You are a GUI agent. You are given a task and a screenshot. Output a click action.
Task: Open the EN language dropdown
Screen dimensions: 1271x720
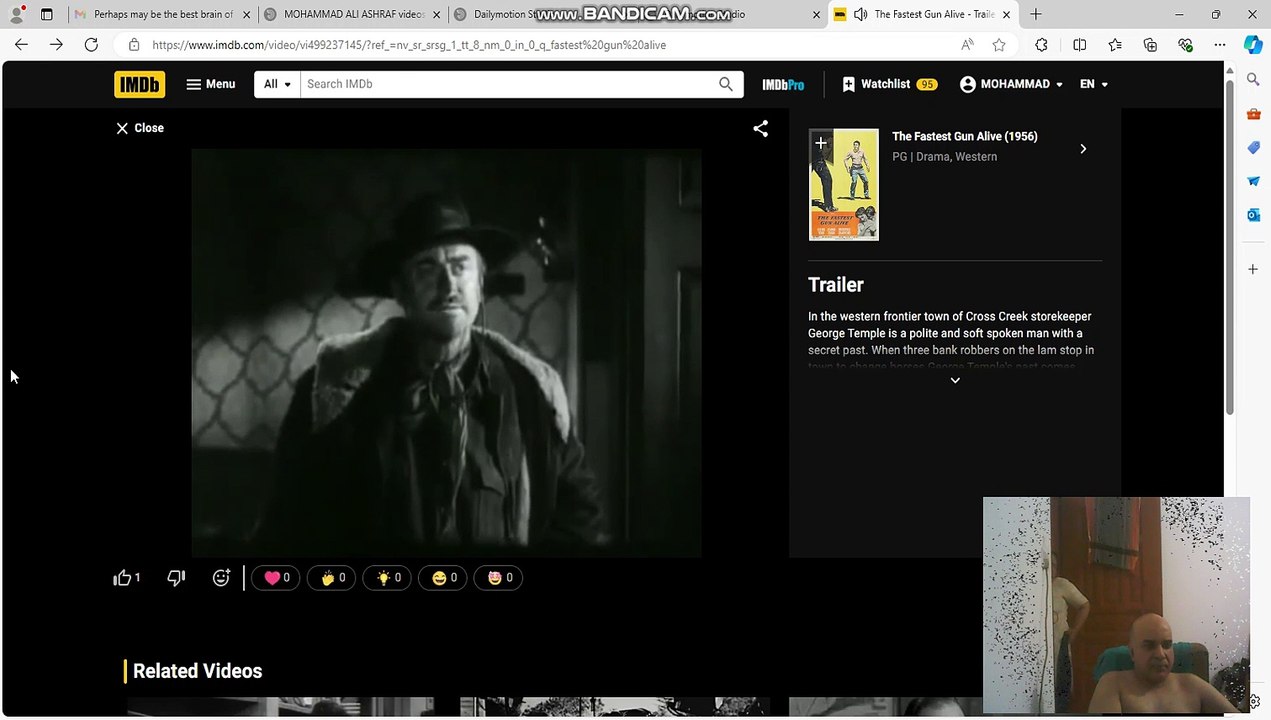[x=1093, y=84]
